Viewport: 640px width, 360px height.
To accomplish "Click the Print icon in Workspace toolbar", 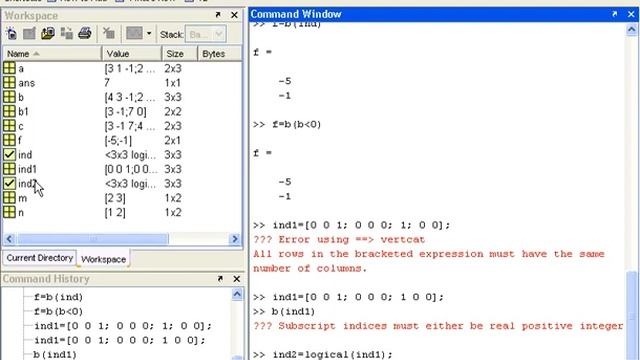I will [85, 33].
